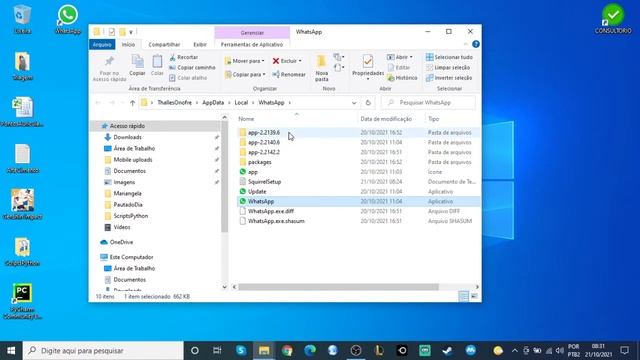Open the Copiar para dropdown
The image size is (640, 360).
tap(245, 74)
